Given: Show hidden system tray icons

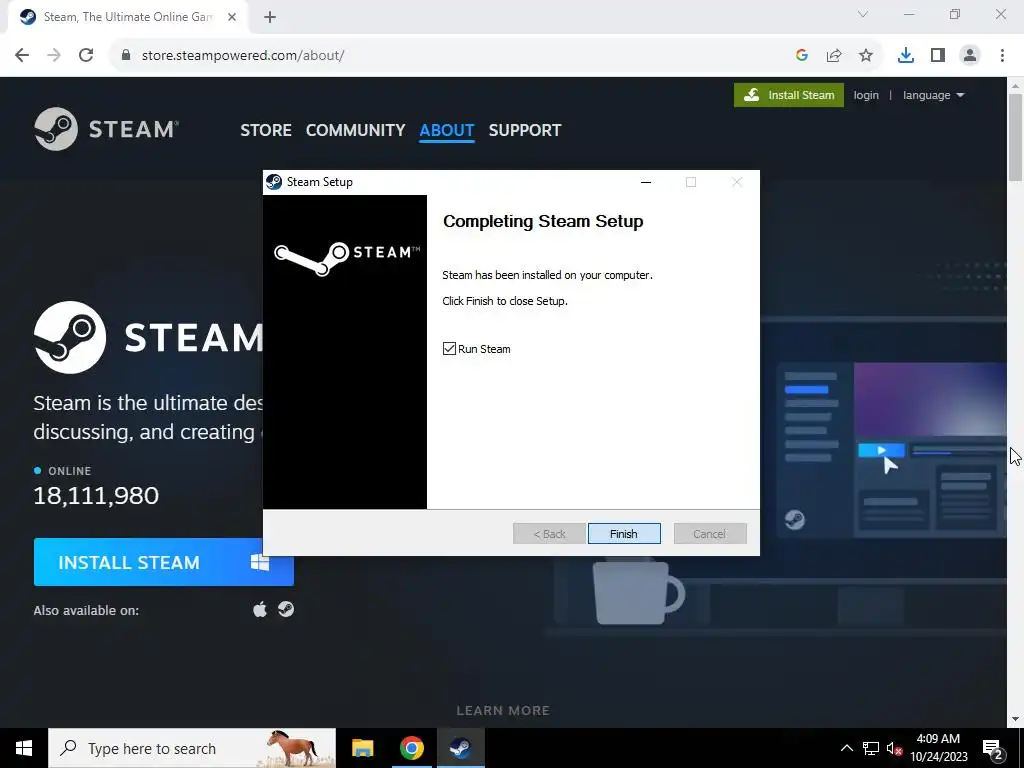Looking at the screenshot, I should pos(846,748).
